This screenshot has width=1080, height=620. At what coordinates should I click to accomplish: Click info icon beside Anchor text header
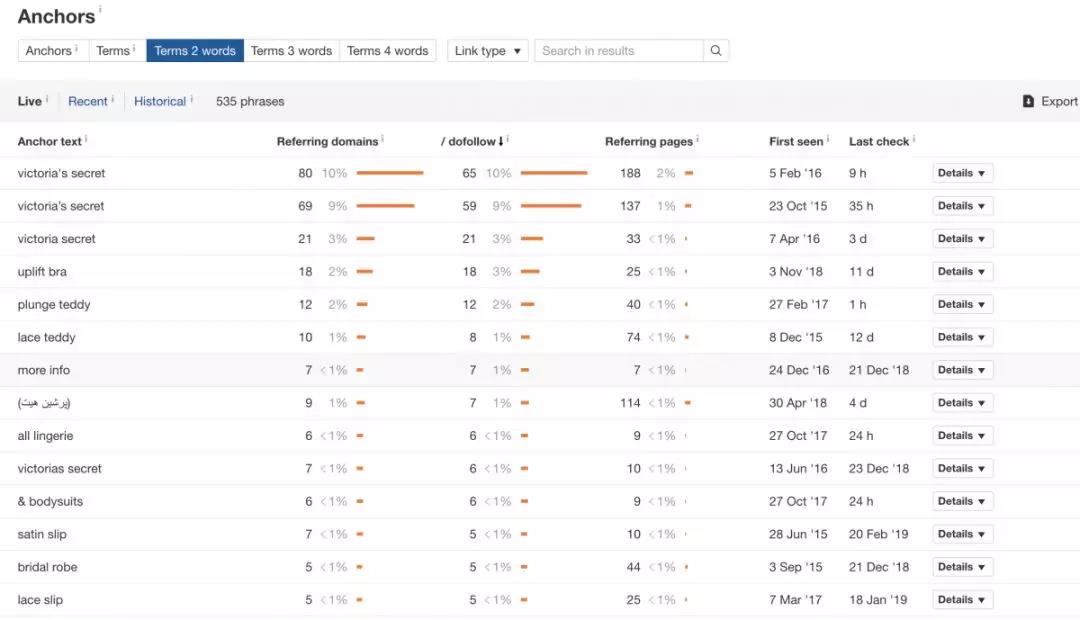(x=86, y=140)
